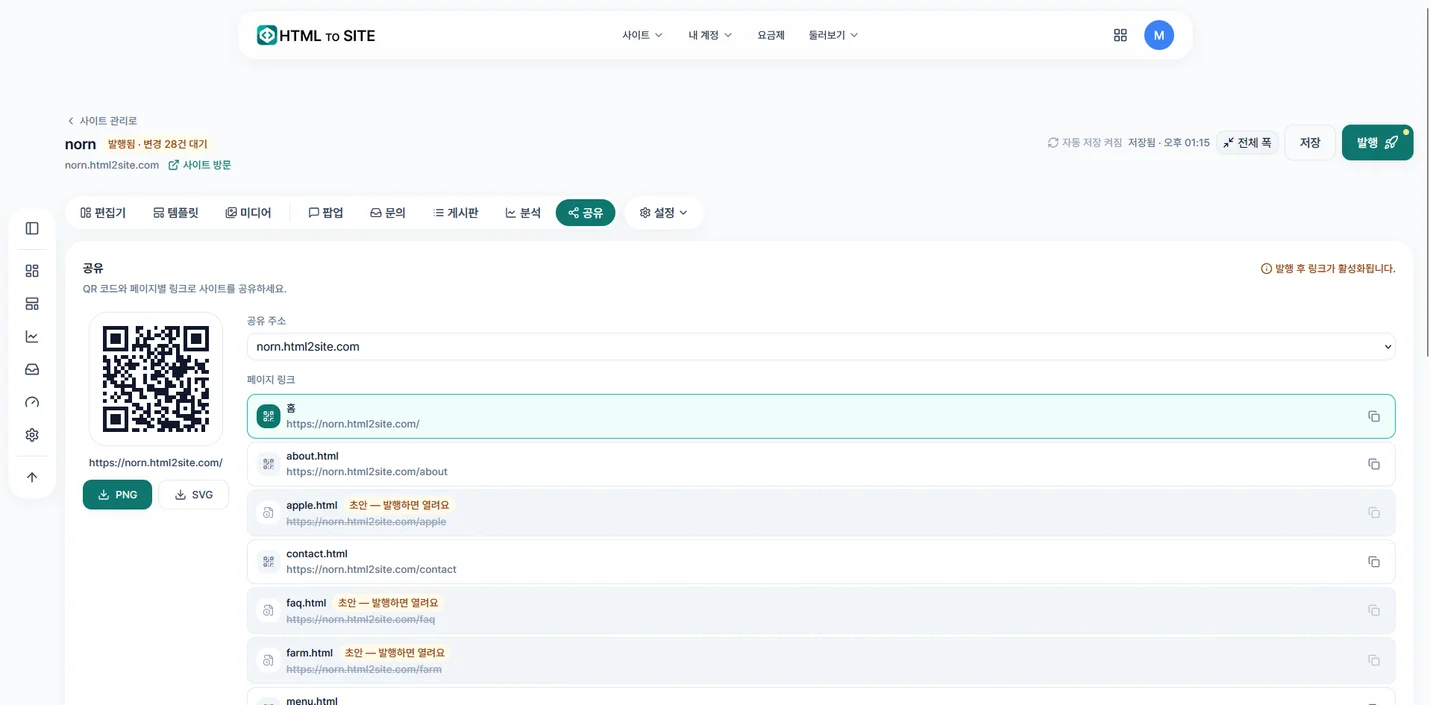
Task: Open the apps grid icon in top navbar
Action: pos(1120,35)
